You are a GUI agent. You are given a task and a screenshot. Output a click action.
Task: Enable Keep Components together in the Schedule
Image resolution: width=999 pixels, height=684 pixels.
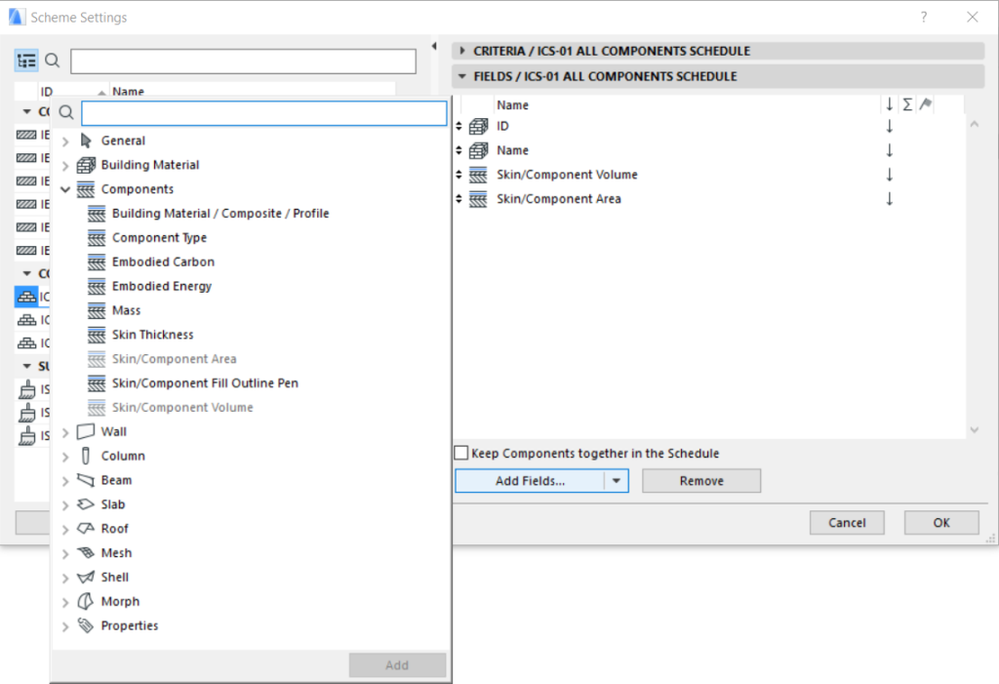click(461, 453)
